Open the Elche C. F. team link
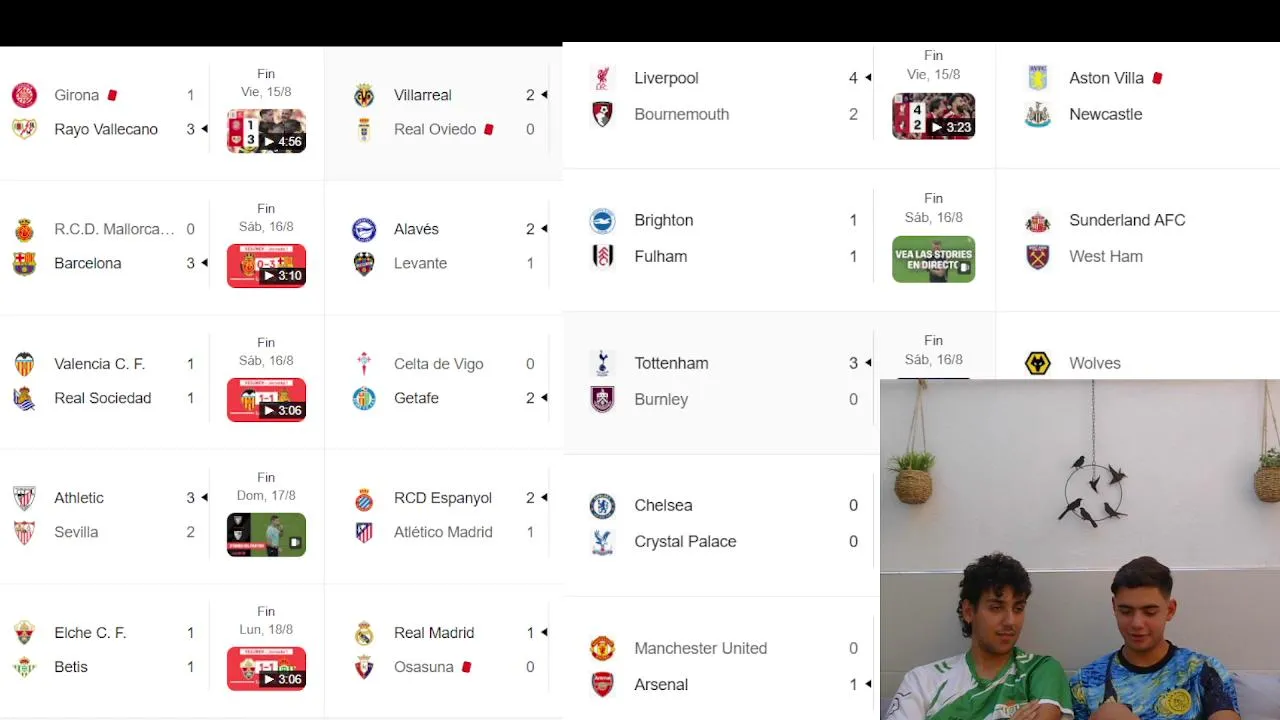The width and height of the screenshot is (1280, 720). click(x=90, y=633)
